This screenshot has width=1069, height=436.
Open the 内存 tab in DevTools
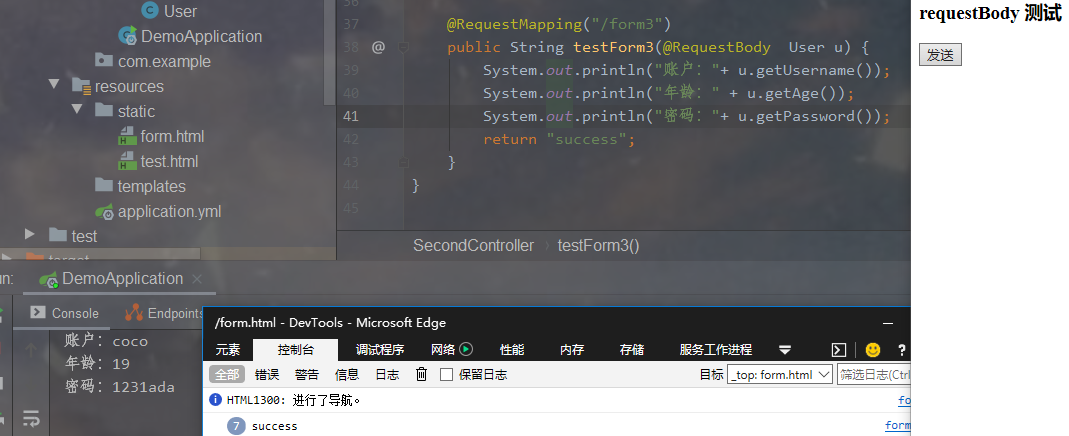pos(572,349)
